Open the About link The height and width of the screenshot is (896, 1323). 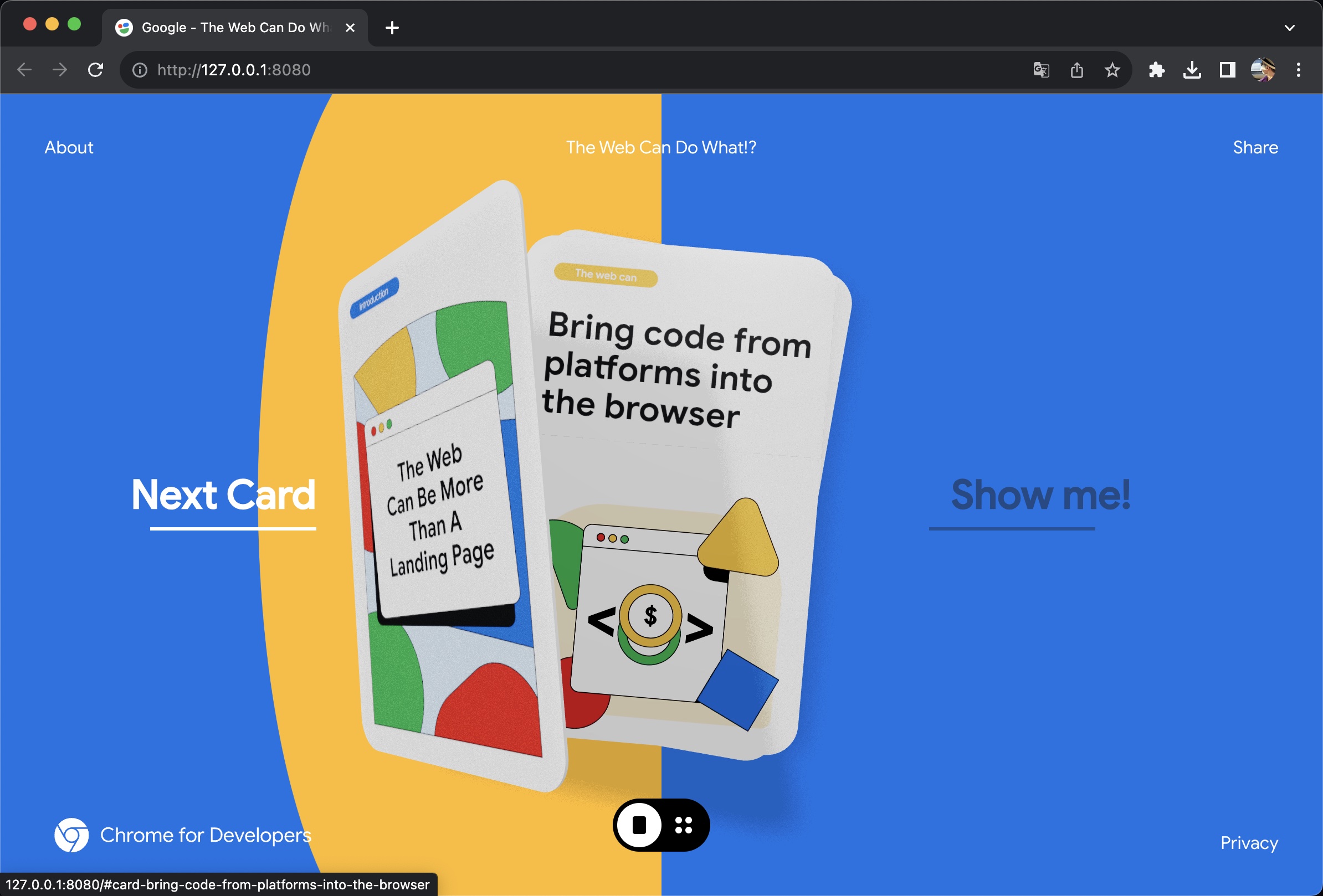(69, 147)
